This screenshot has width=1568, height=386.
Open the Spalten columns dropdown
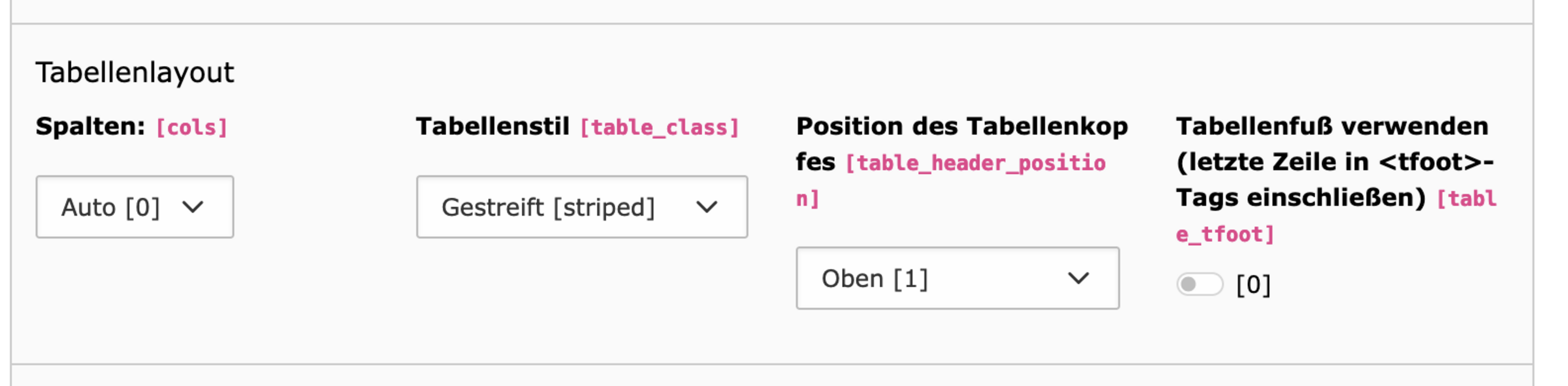(135, 207)
